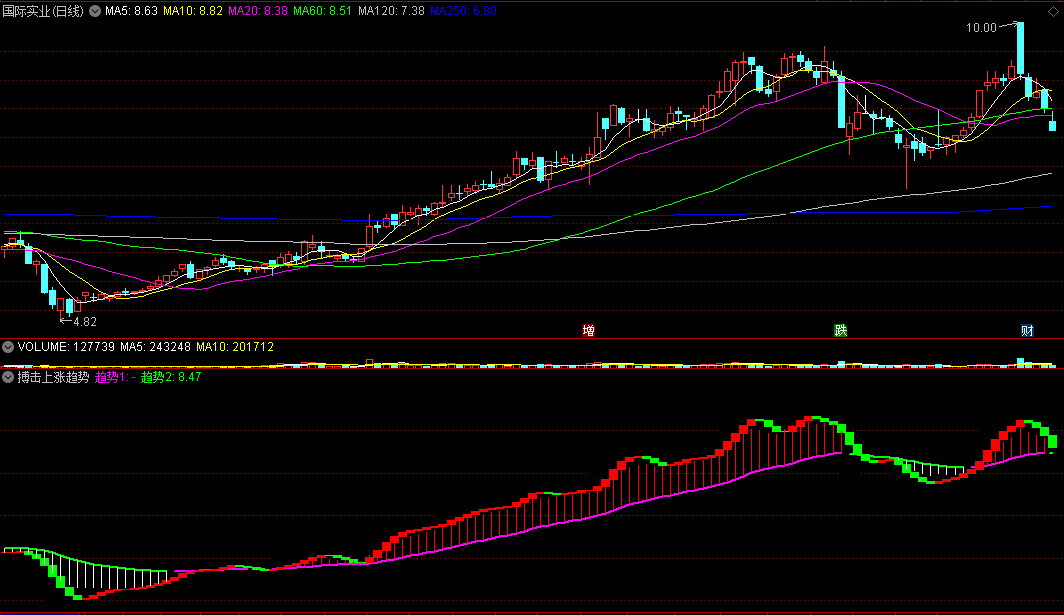Image resolution: width=1064 pixels, height=615 pixels.
Task: Click the volume MA10: 201712 label
Action: (x=235, y=347)
